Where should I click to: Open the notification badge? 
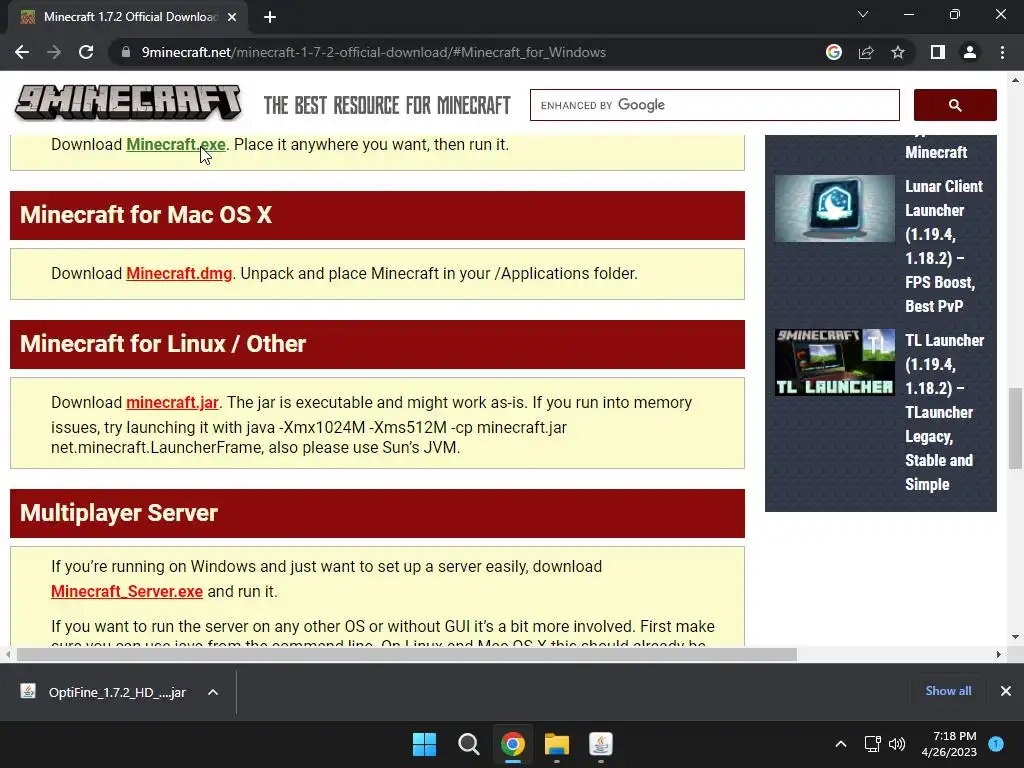click(996, 744)
